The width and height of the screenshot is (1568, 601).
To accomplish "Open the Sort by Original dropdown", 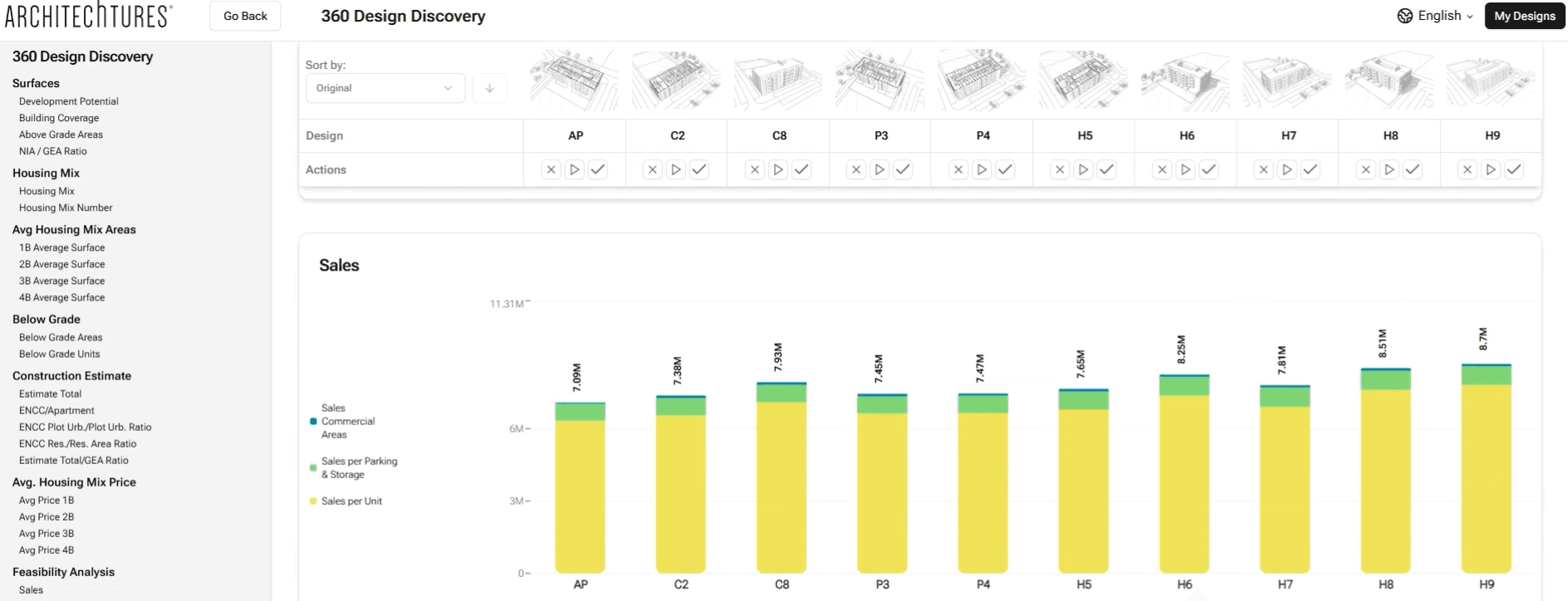I will (385, 88).
